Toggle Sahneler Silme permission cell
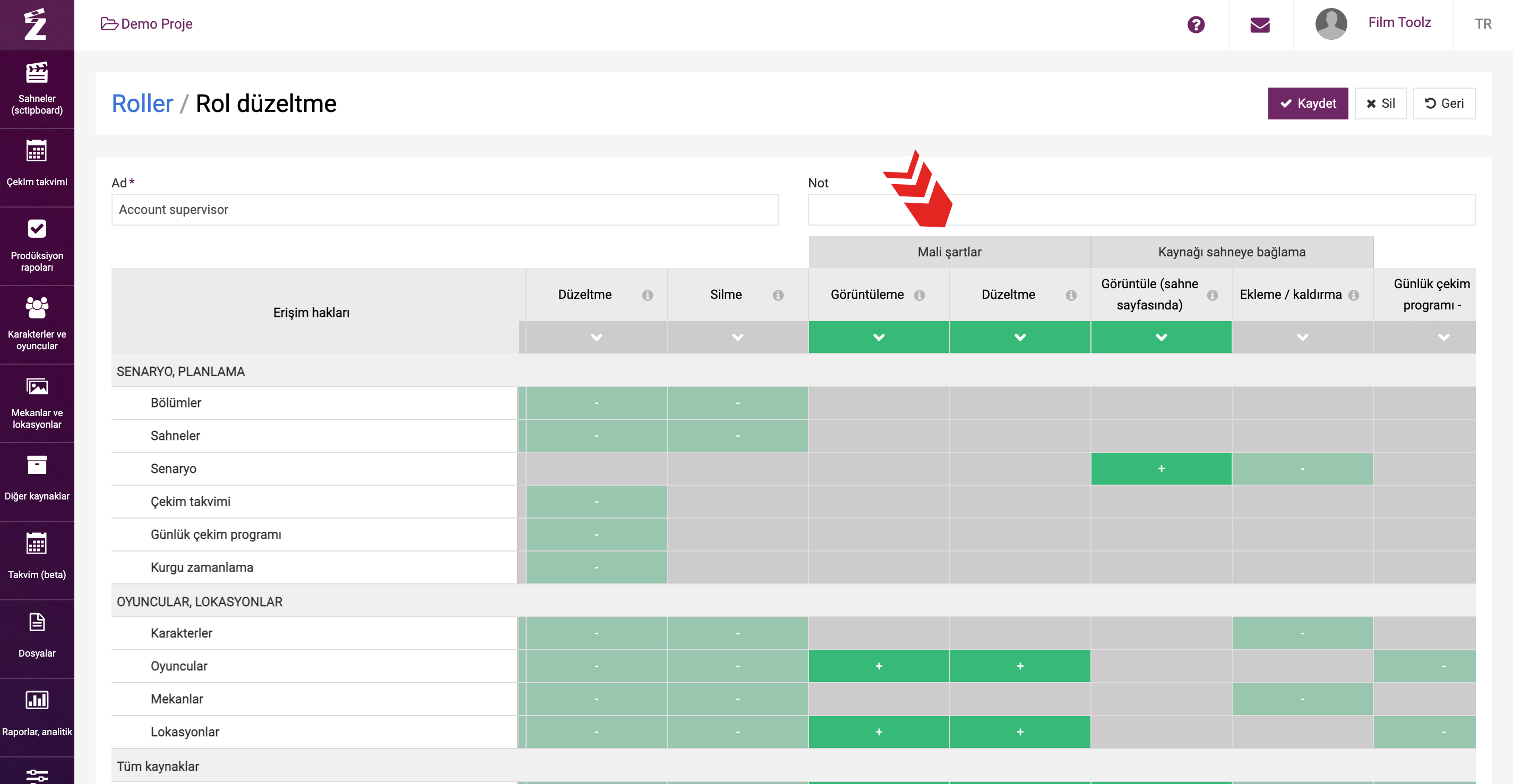The image size is (1513, 784). pos(738,436)
